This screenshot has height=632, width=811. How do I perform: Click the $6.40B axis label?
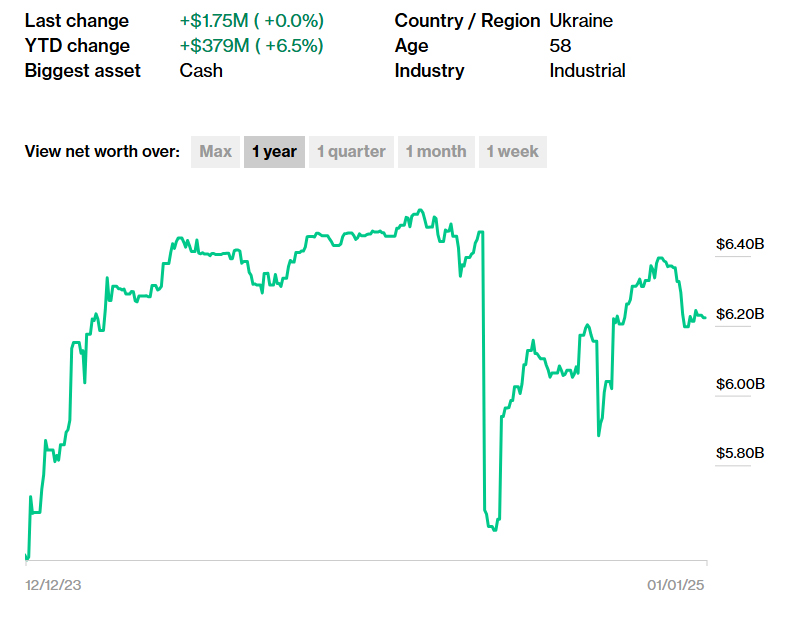740,244
